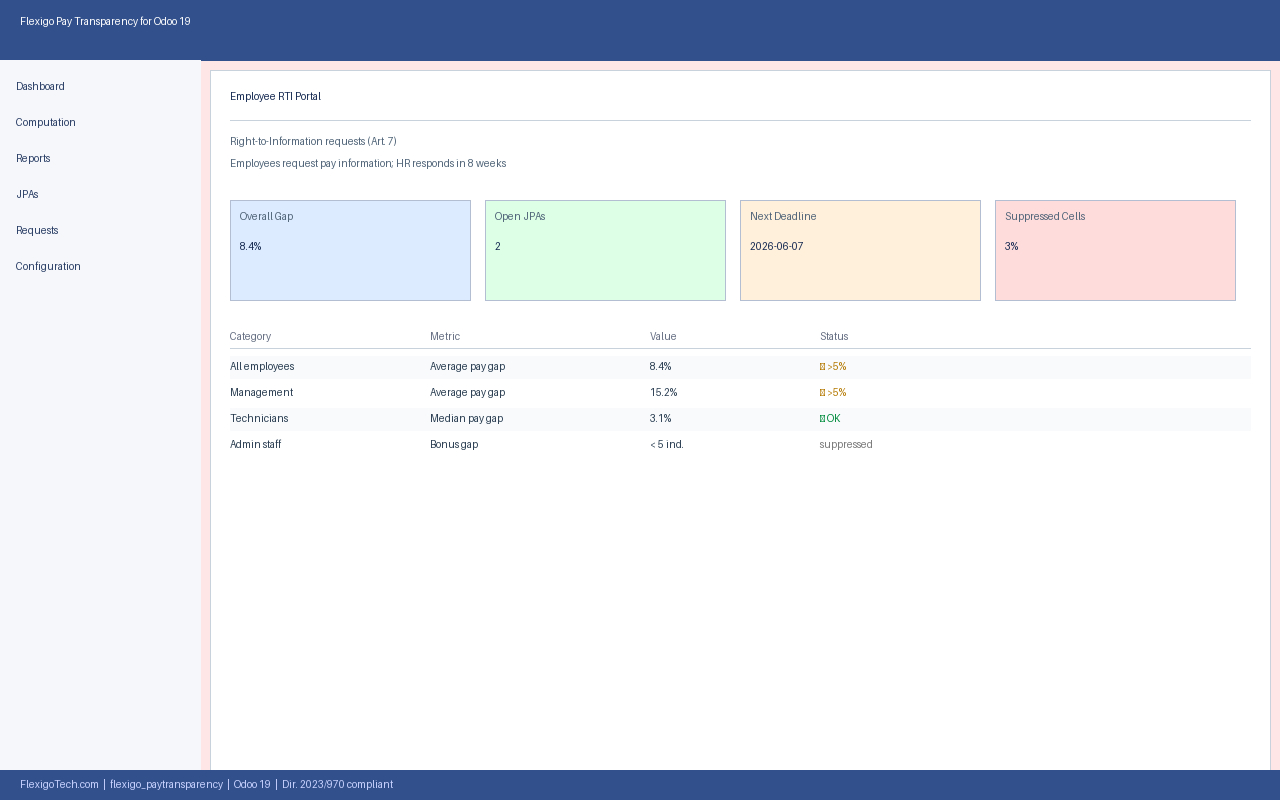Click the Employee RTI Portal heading
This screenshot has width=1280, height=800.
point(275,97)
